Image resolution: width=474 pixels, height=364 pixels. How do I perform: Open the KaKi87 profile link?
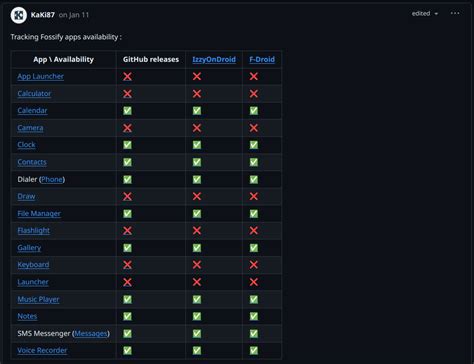(43, 15)
